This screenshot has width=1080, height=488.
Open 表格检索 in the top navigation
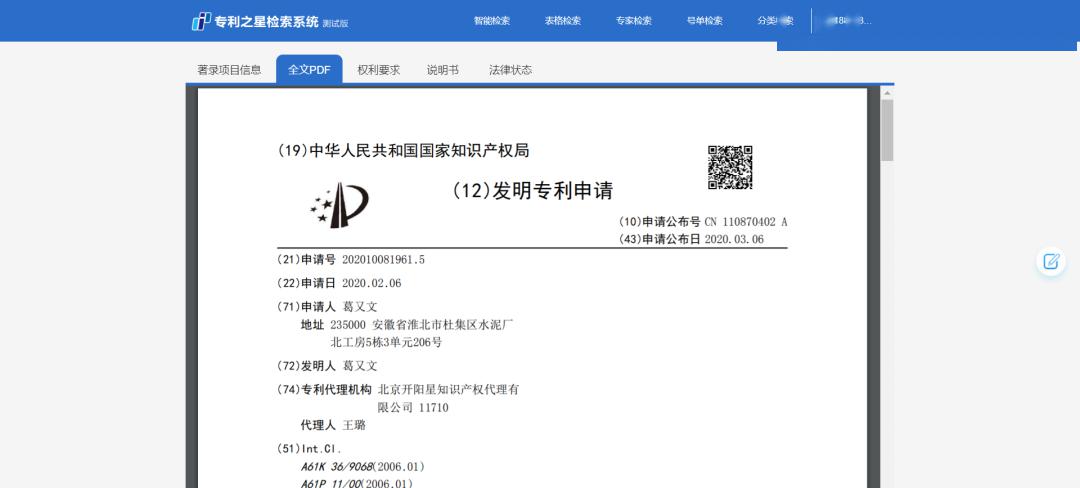[563, 21]
